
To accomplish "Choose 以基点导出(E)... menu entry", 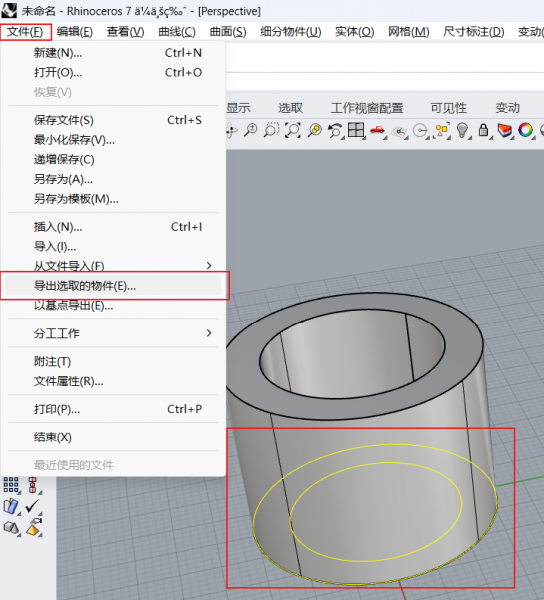I will point(114,306).
